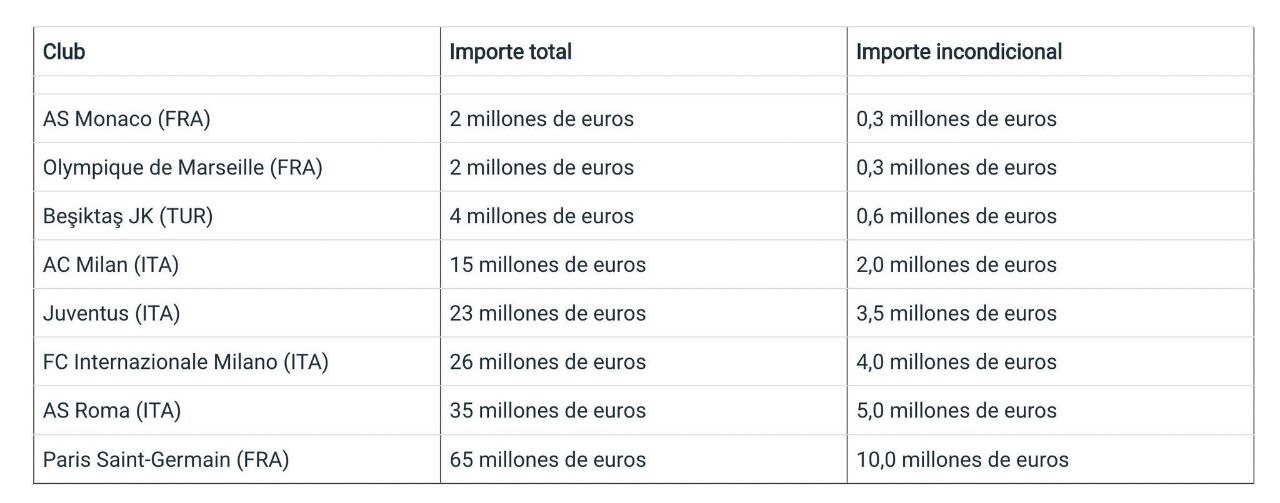Viewport: 1280px width, 503px height.
Task: Select the FC Internazionale Milano (ITA) cell
Action: click(185, 362)
